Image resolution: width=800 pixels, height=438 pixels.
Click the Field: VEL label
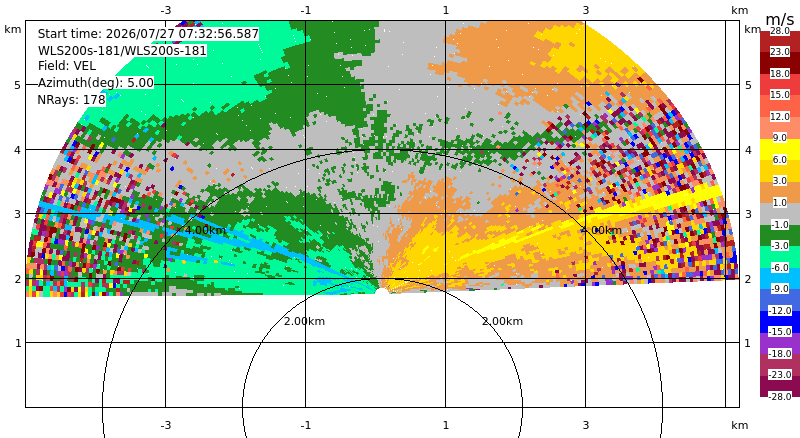(67, 66)
